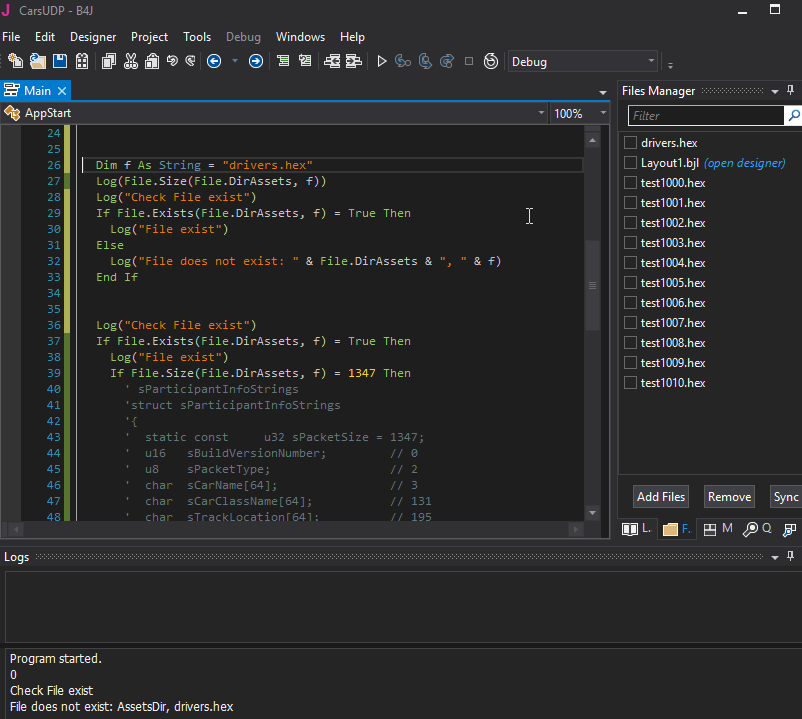Viewport: 802px width, 719px height.
Task: Click the Navigate Forward arrow icon
Action: (256, 61)
